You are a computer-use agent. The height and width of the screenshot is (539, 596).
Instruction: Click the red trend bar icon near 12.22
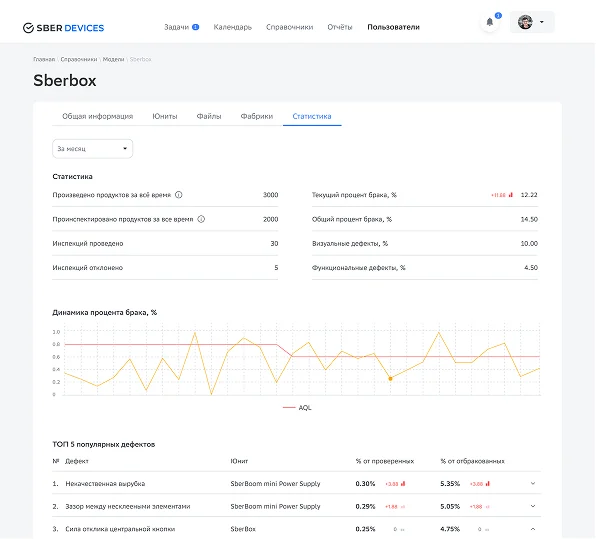[x=510, y=195]
